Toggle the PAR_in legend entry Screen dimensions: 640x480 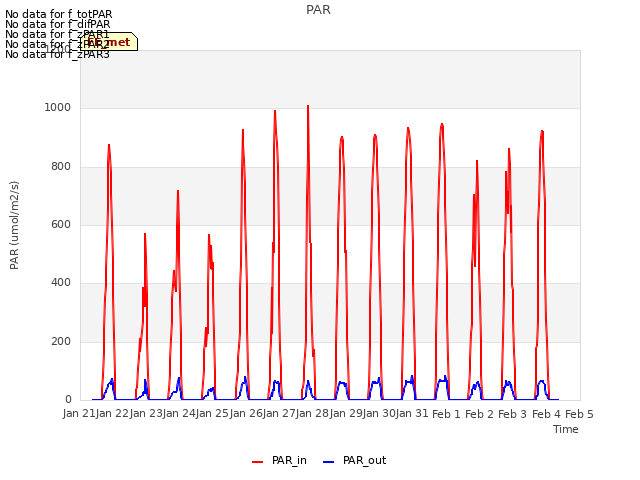click(x=279, y=461)
